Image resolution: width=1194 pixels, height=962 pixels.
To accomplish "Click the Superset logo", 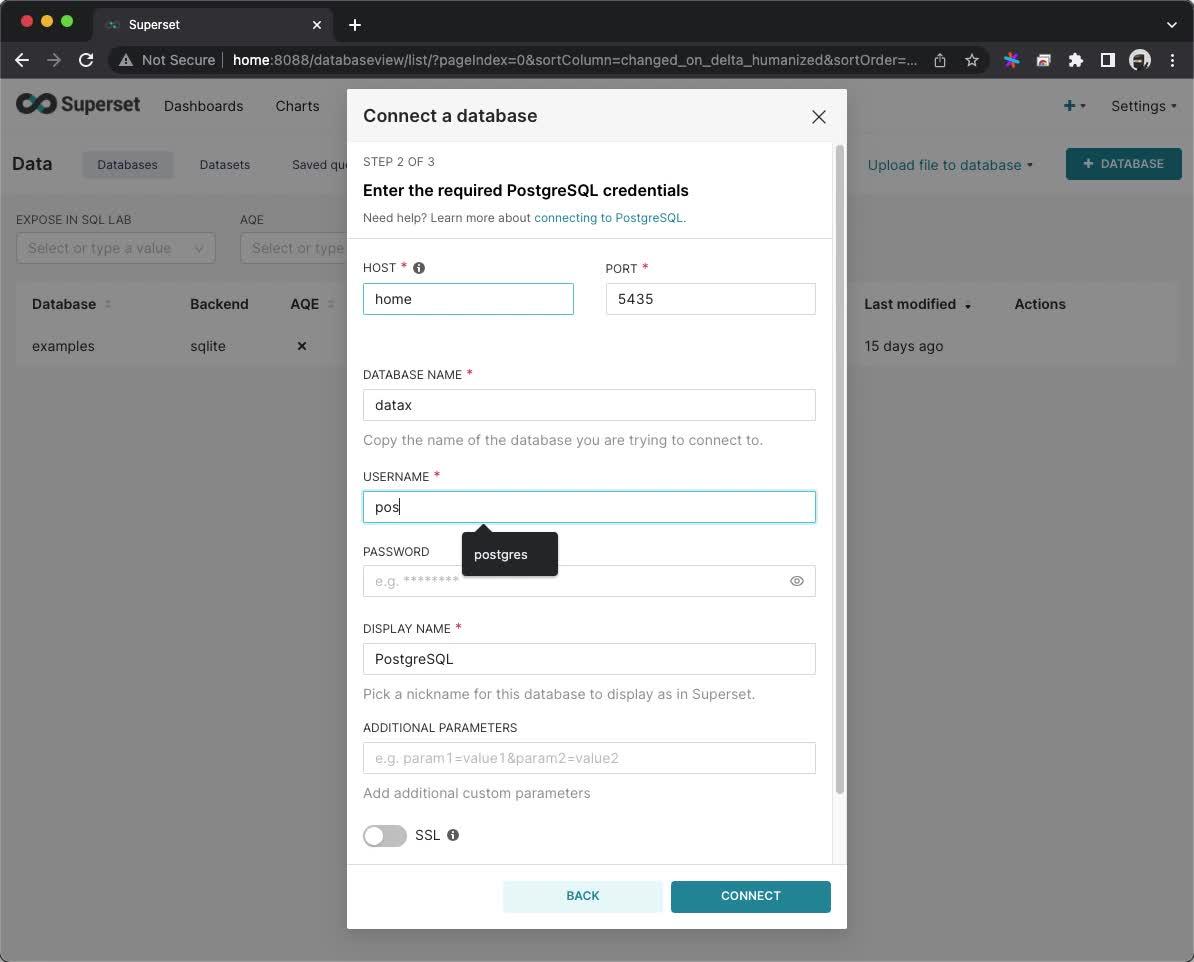I will [x=78, y=105].
